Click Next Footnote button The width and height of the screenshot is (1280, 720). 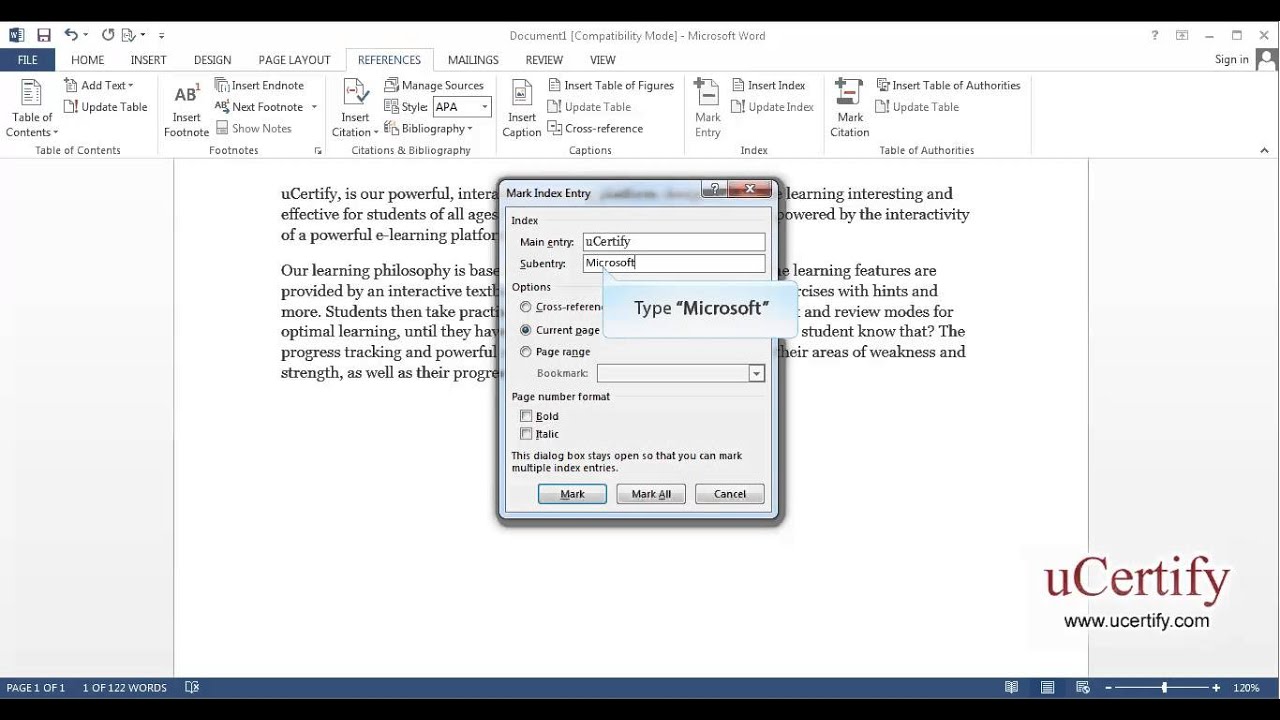259,107
